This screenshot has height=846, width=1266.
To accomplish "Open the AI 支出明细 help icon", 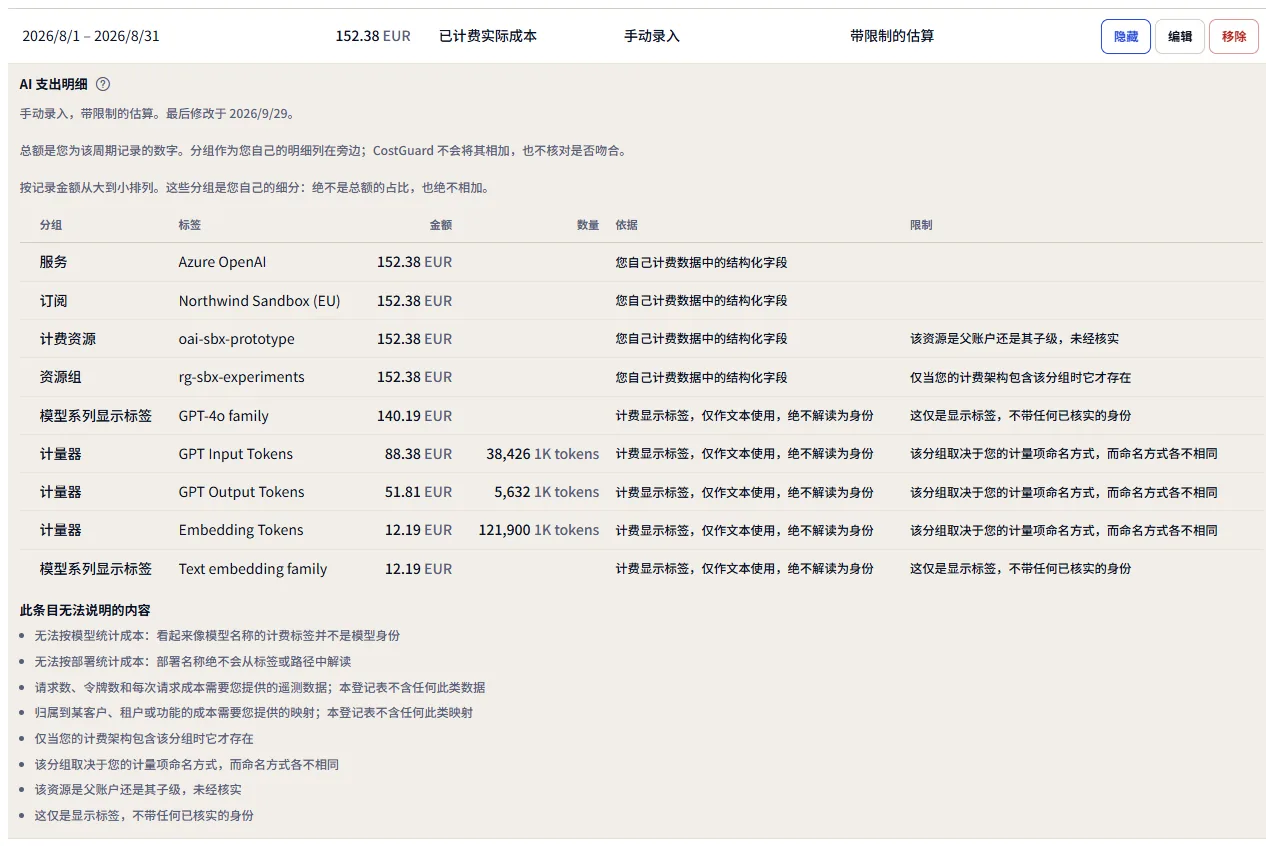I will [103, 84].
